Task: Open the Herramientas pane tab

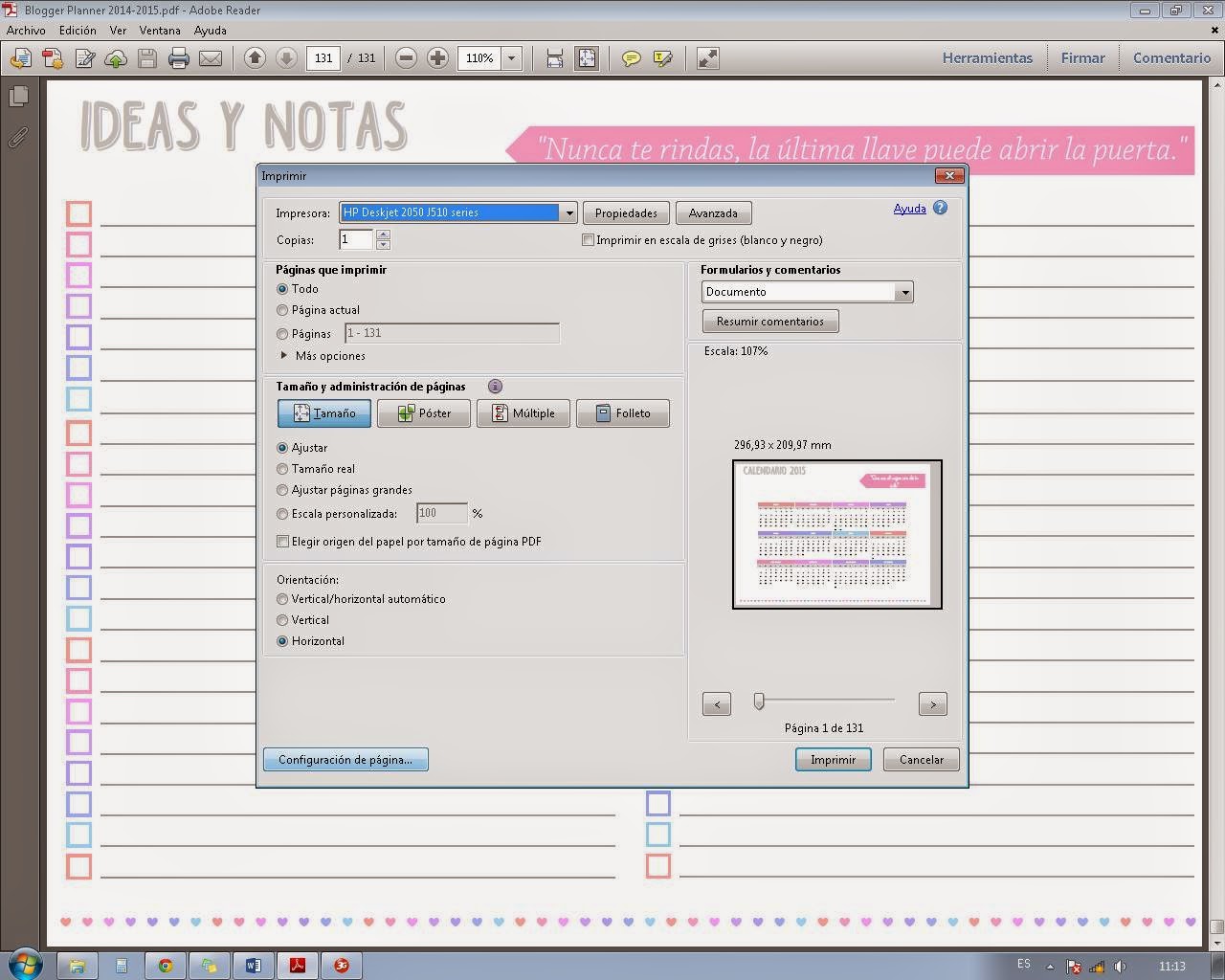Action: click(988, 58)
